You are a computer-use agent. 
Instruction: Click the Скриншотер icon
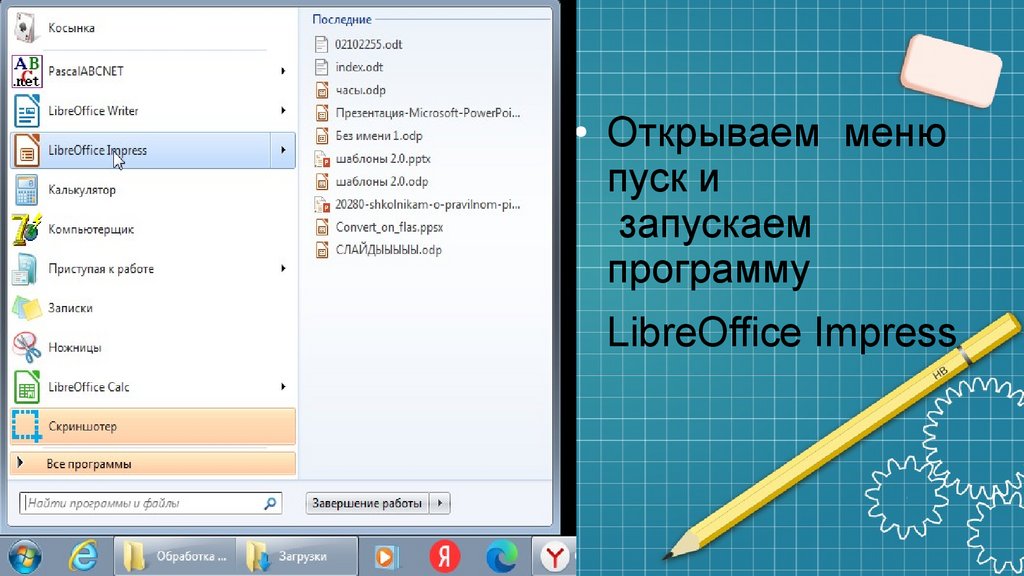pos(27,426)
